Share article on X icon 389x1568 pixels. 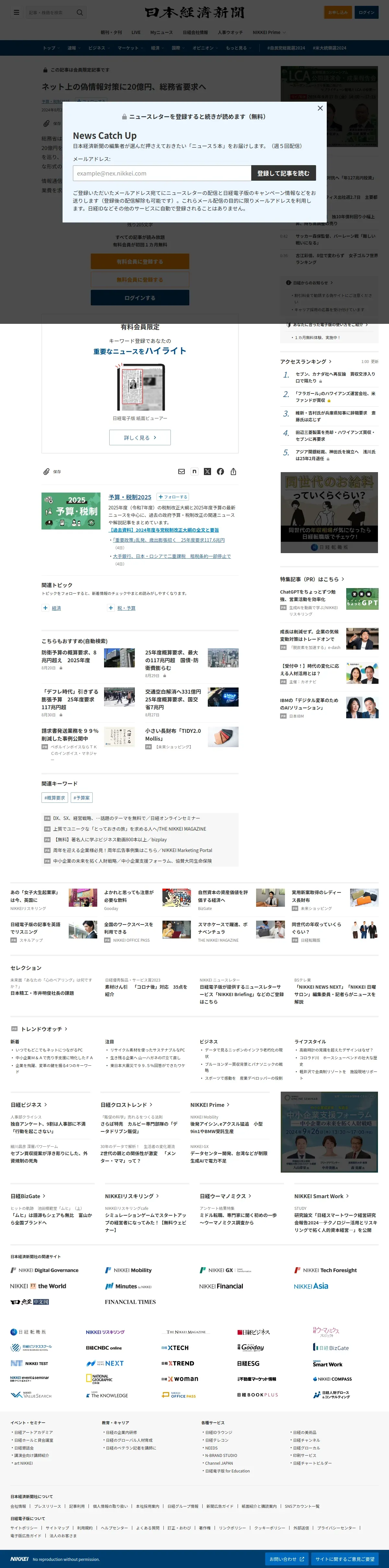pyautogui.click(x=207, y=472)
